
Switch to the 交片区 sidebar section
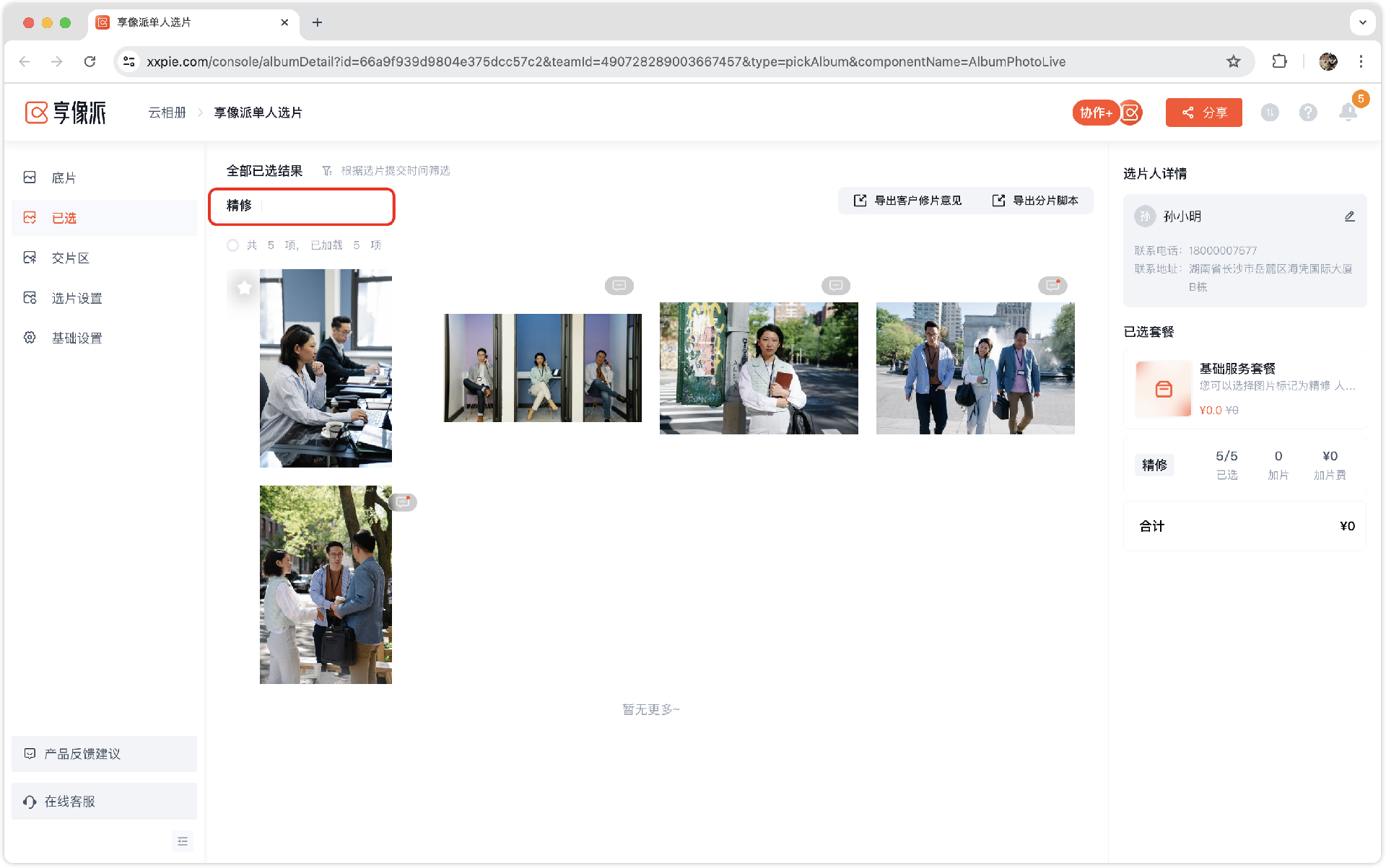pyautogui.click(x=70, y=258)
